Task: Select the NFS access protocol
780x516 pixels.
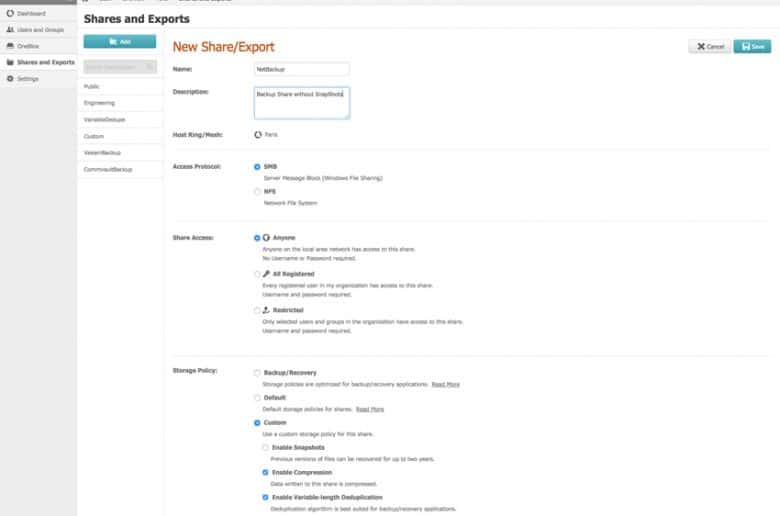Action: pos(257,192)
